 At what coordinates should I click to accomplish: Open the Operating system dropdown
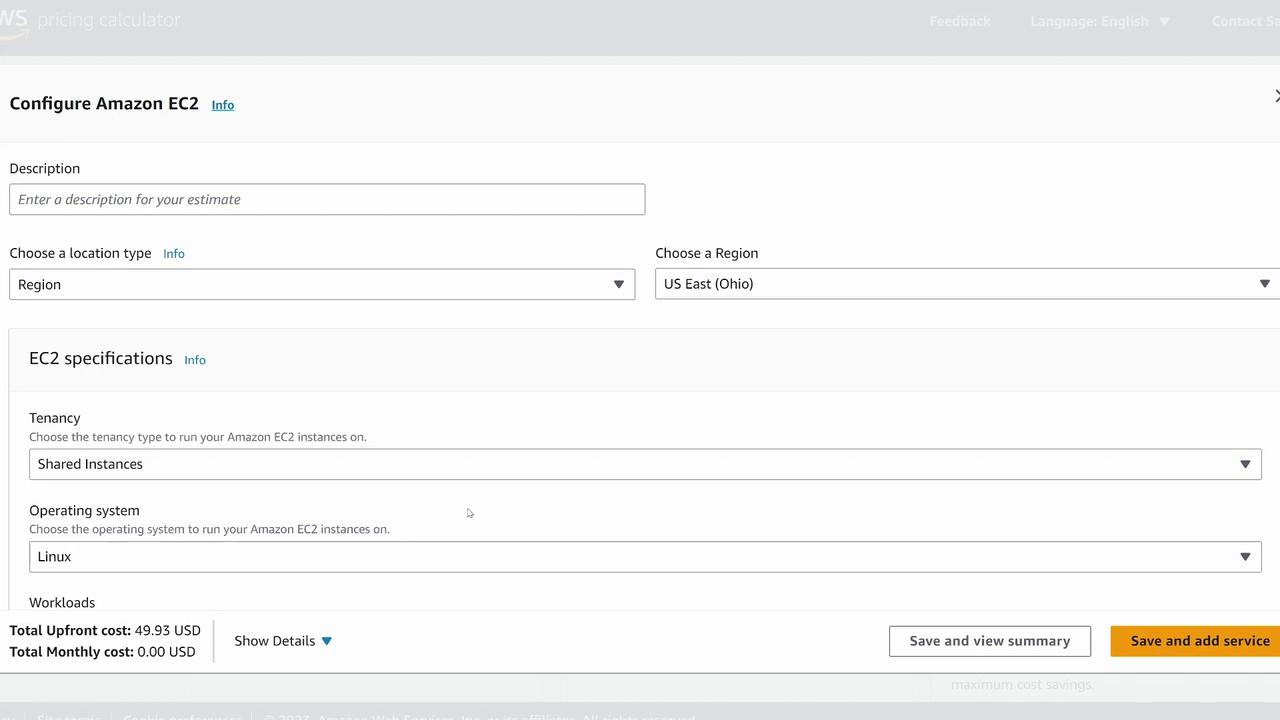645,557
